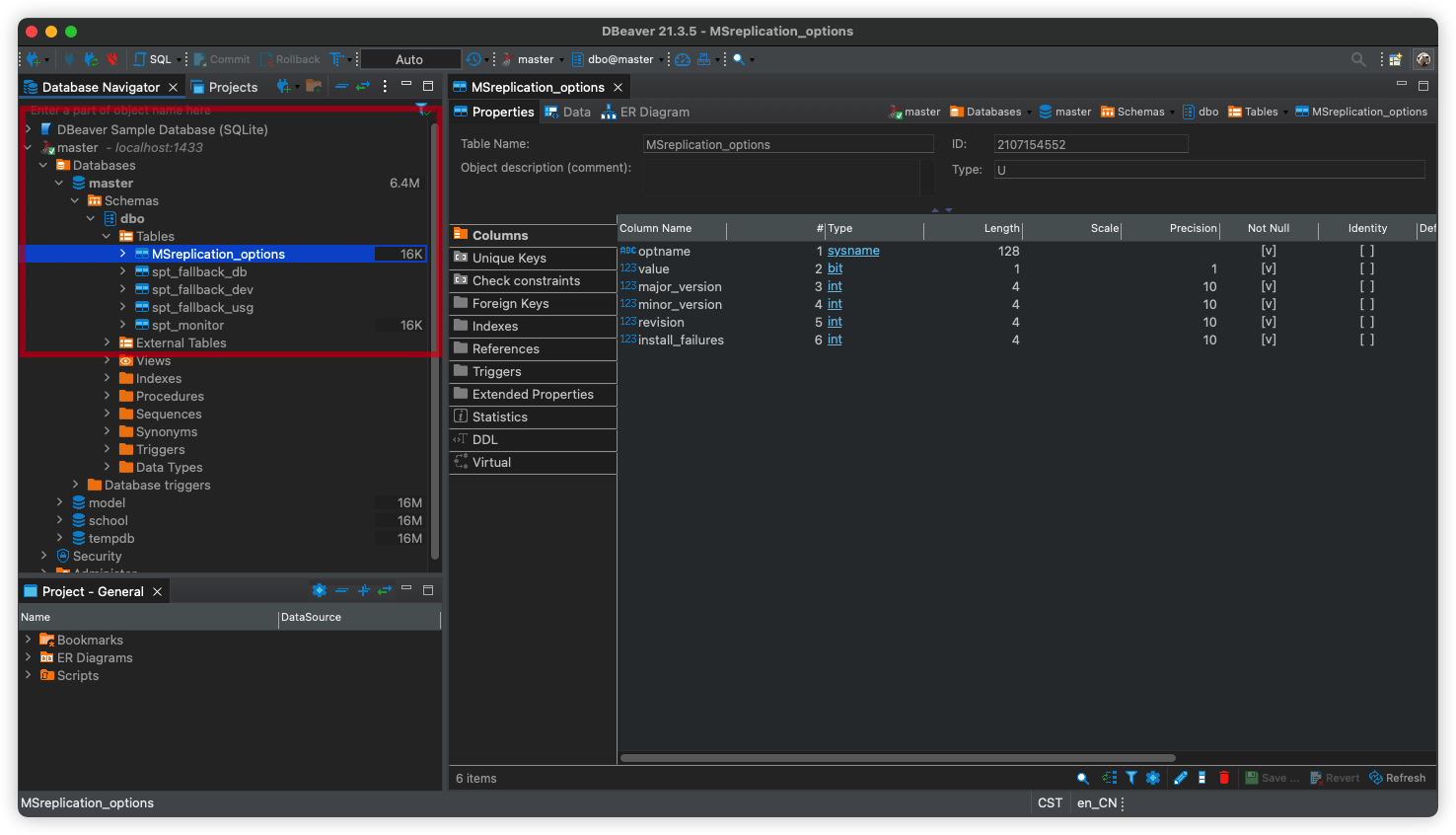Open the toolbar search icon
The image size is (1456, 835).
1358,59
